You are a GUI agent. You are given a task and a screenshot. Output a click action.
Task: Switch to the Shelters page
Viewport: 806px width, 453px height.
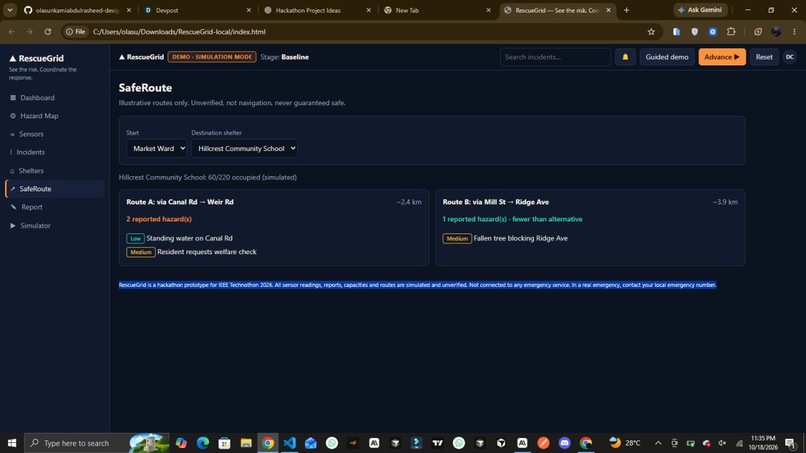[27, 171]
